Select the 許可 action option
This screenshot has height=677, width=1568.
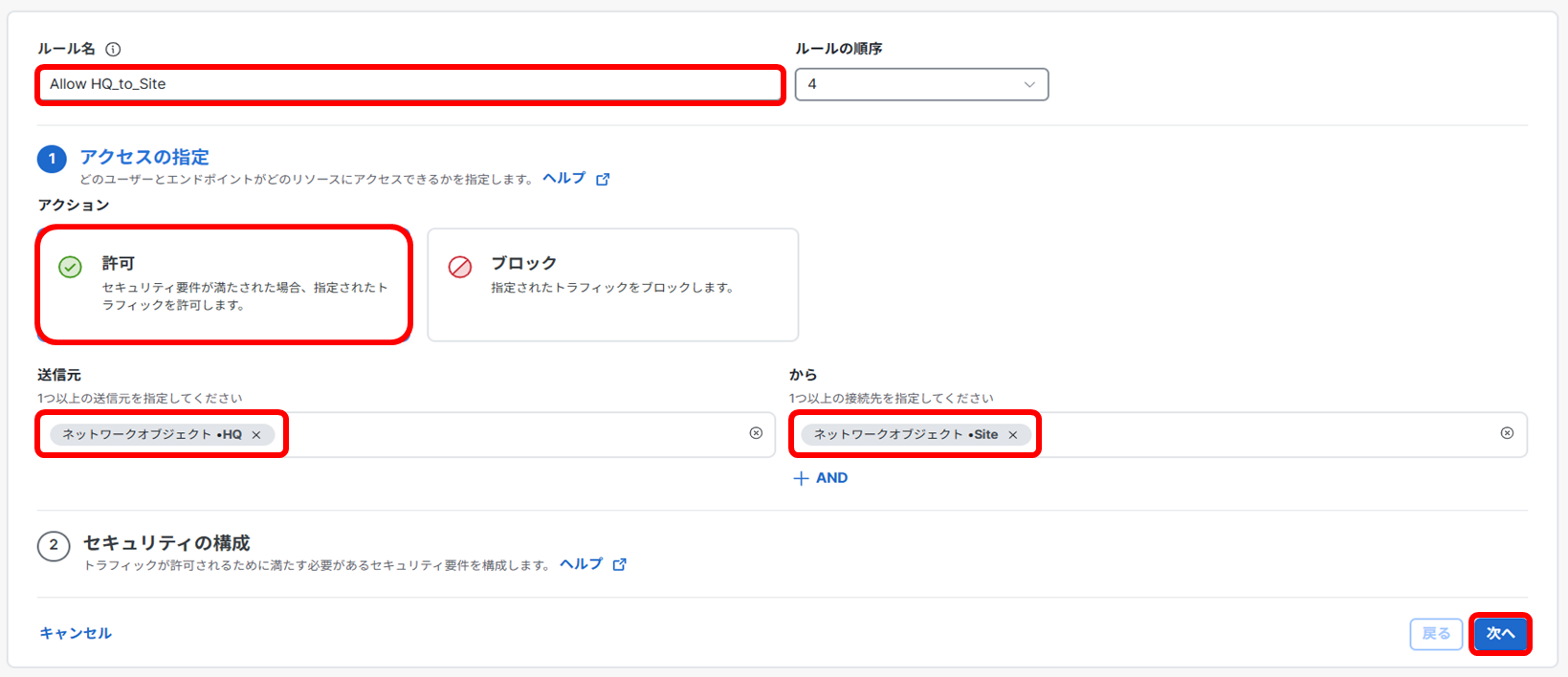point(225,284)
